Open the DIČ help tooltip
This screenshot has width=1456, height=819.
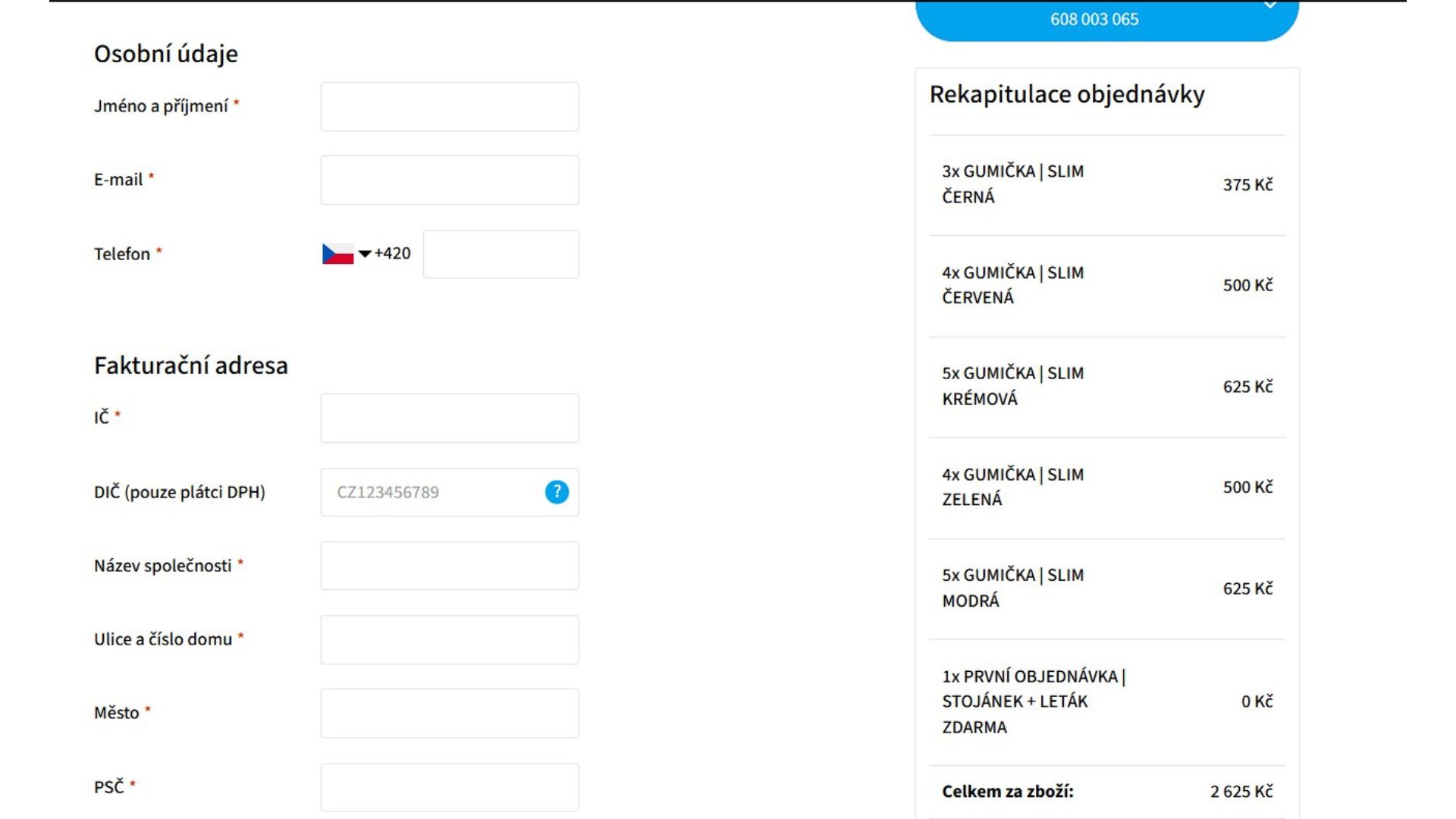point(556,492)
